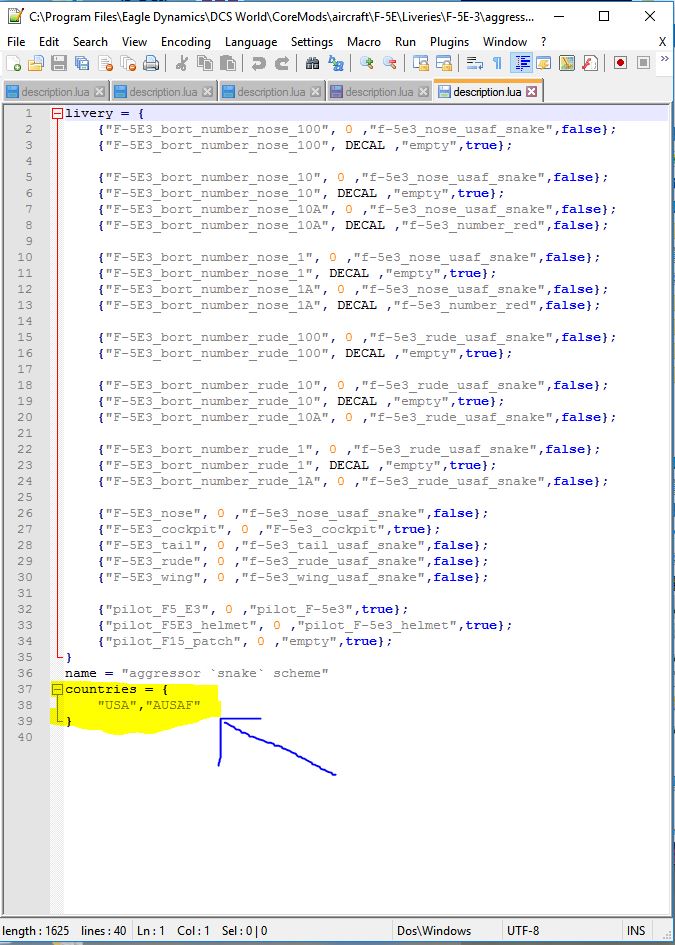This screenshot has width=675, height=945.
Task: Click the Save All toolbar icon
Action: [81, 63]
